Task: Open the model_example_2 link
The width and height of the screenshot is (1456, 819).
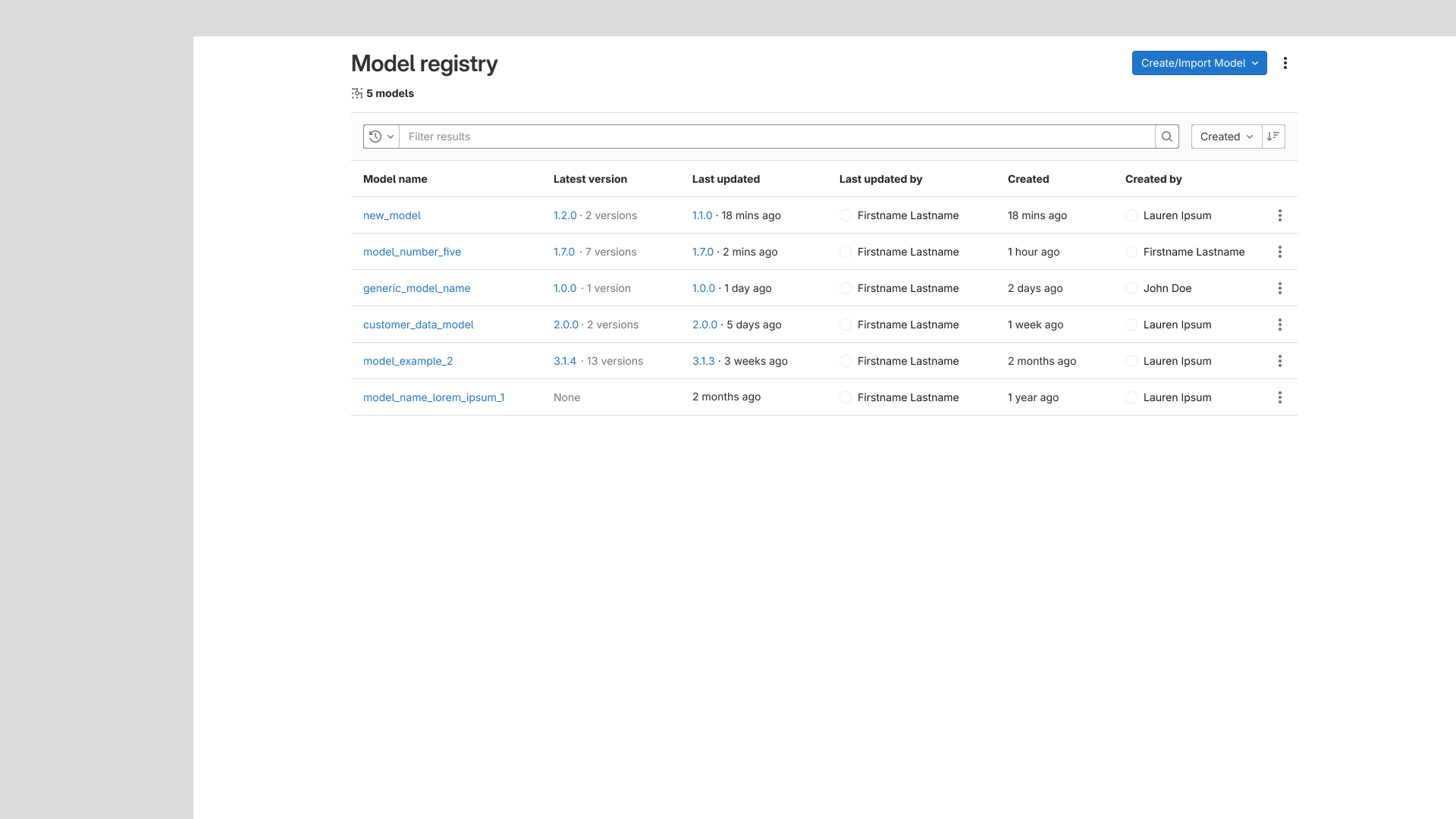Action: (x=408, y=361)
